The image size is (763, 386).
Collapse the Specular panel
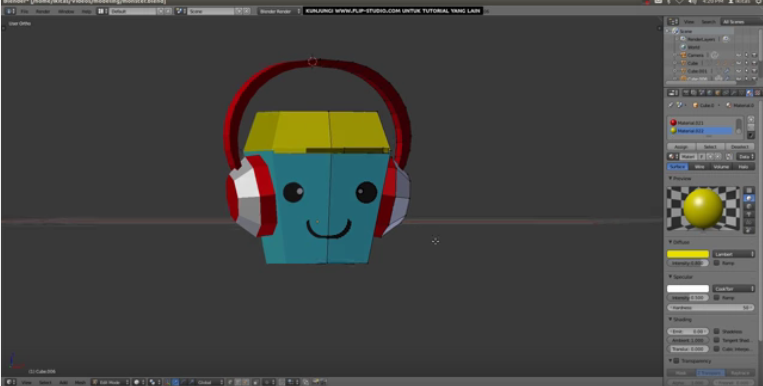click(x=671, y=277)
